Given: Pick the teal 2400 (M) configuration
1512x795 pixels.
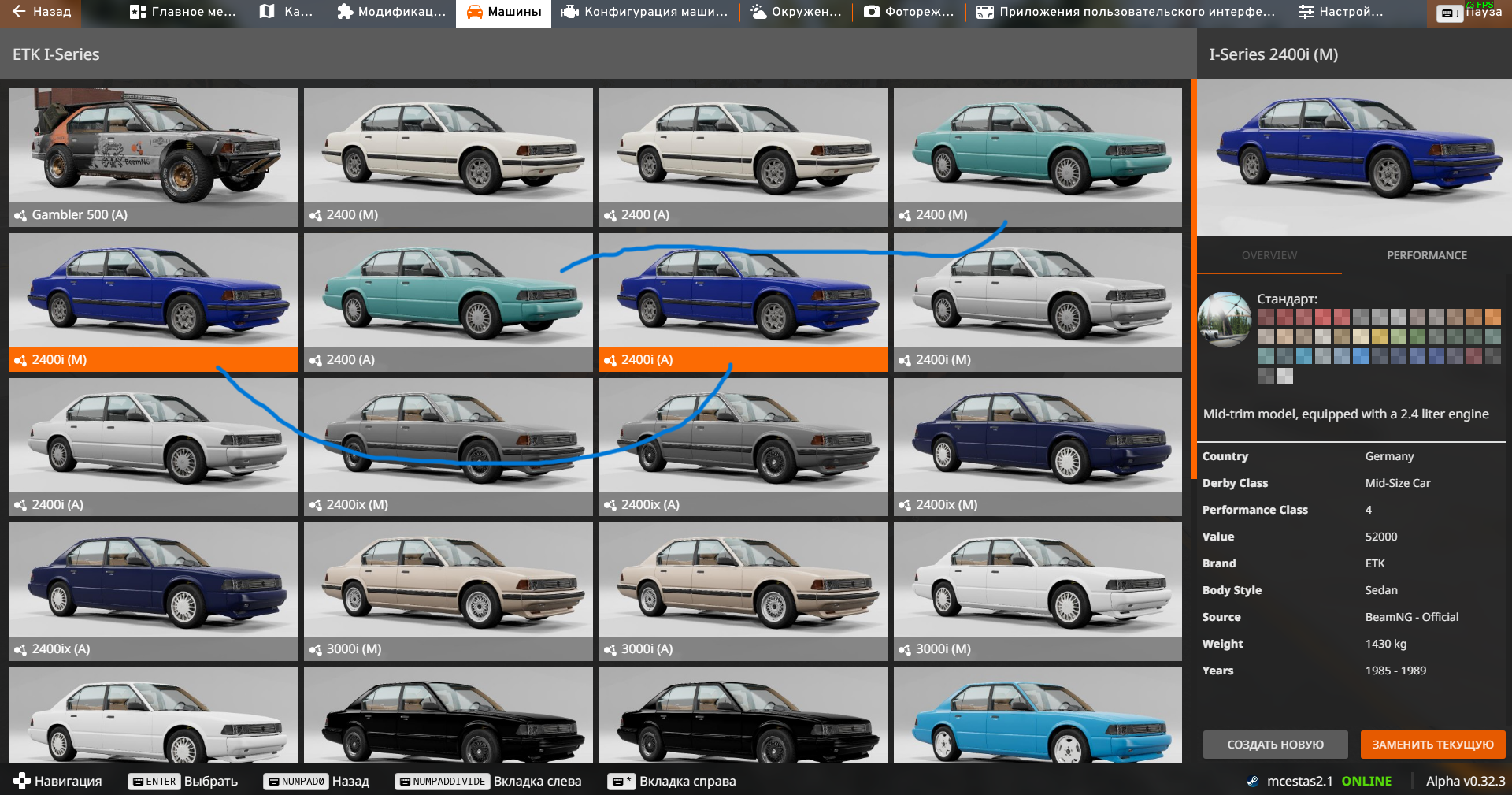Looking at the screenshot, I should 1038,158.
